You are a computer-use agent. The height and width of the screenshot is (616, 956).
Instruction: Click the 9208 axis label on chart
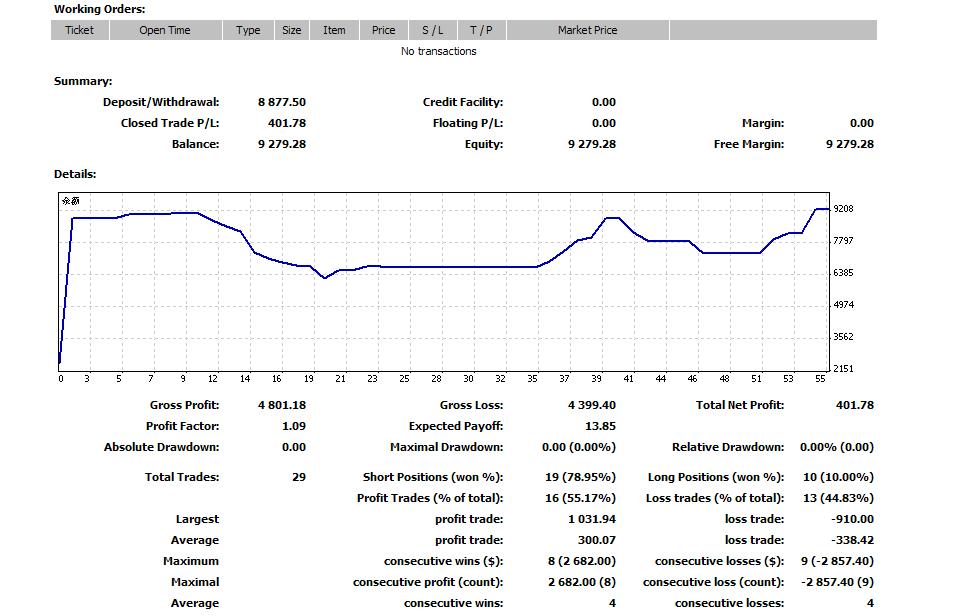coord(843,209)
